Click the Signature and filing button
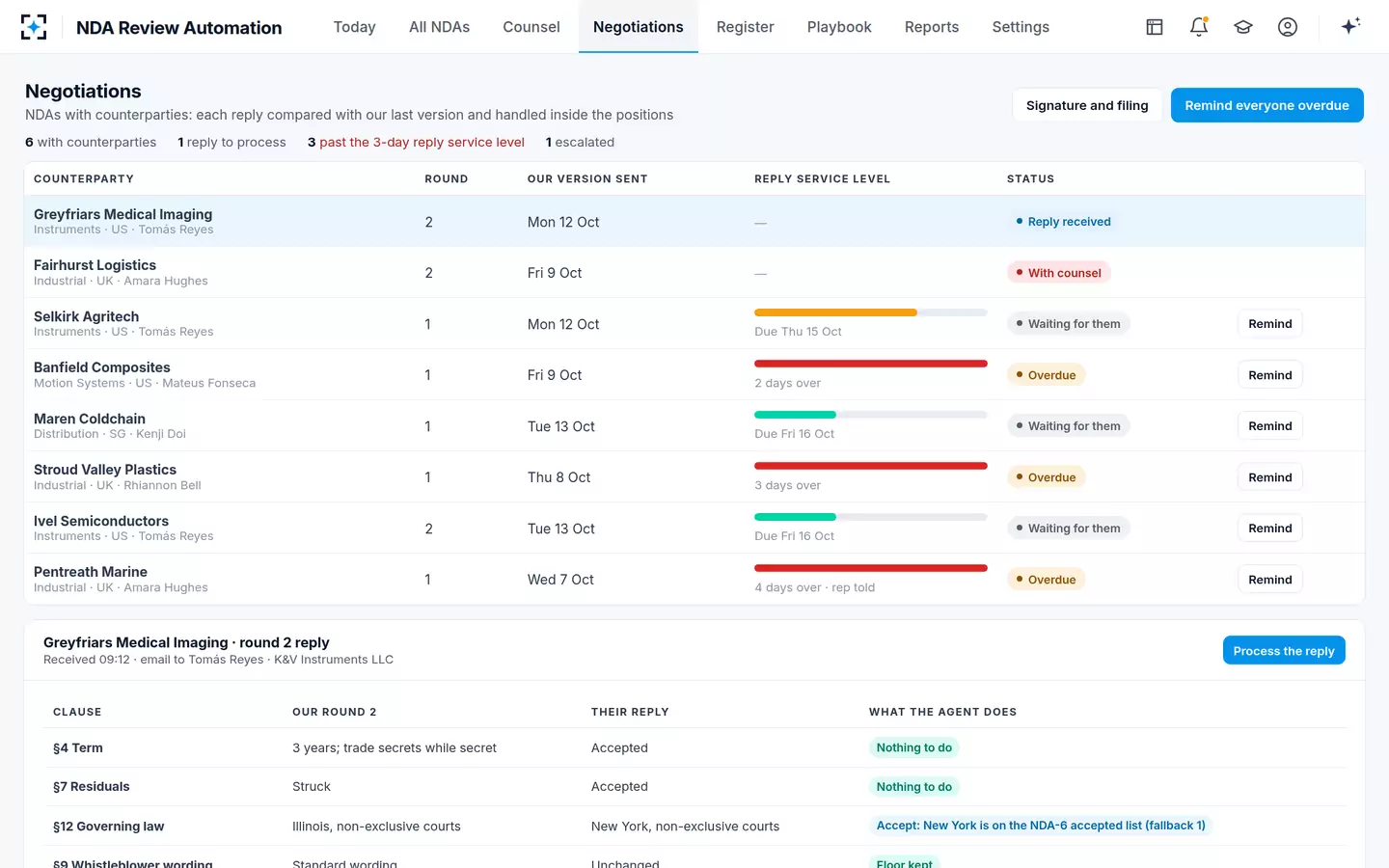The width and height of the screenshot is (1389, 868). [x=1087, y=105]
